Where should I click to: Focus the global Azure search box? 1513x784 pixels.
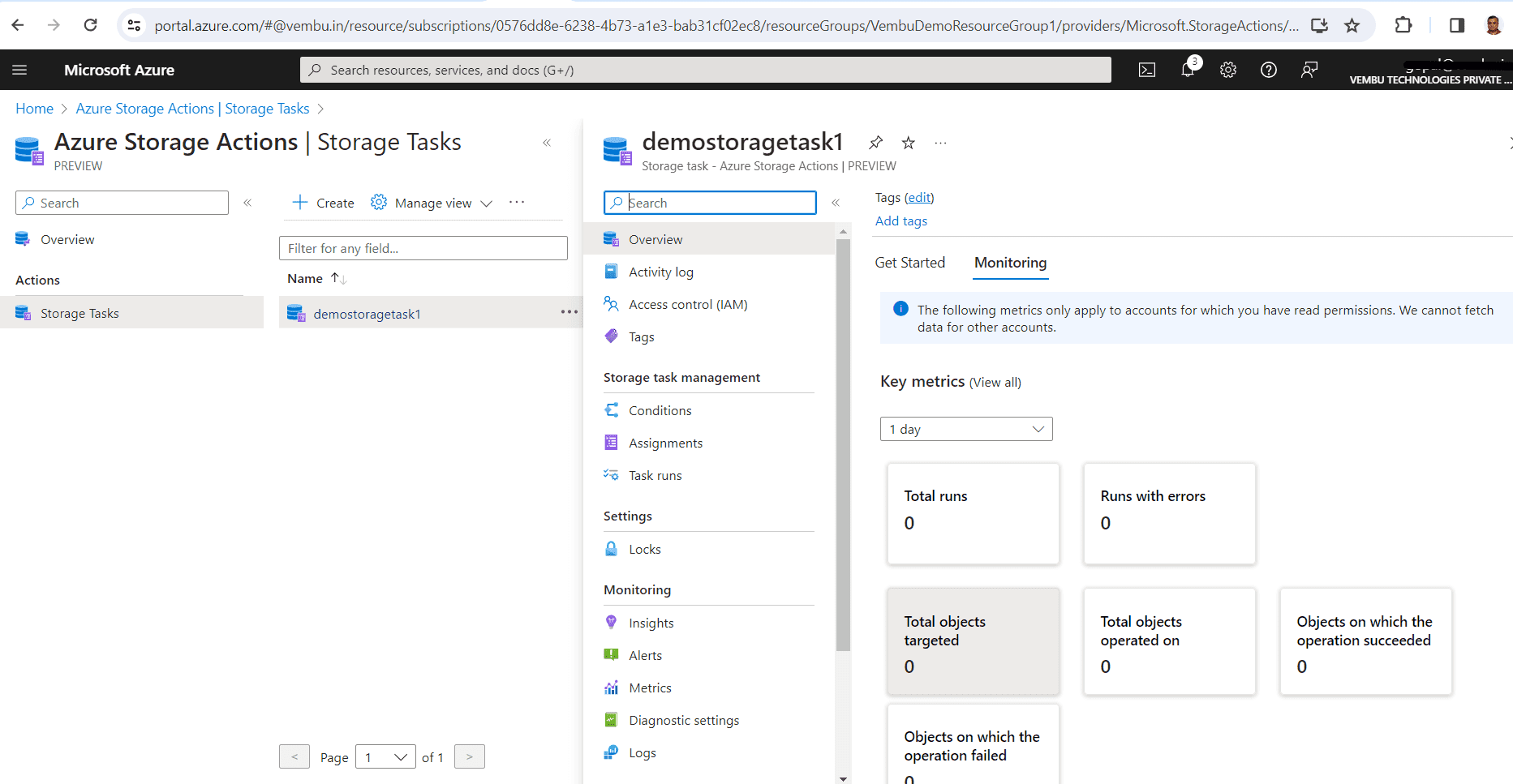(706, 70)
